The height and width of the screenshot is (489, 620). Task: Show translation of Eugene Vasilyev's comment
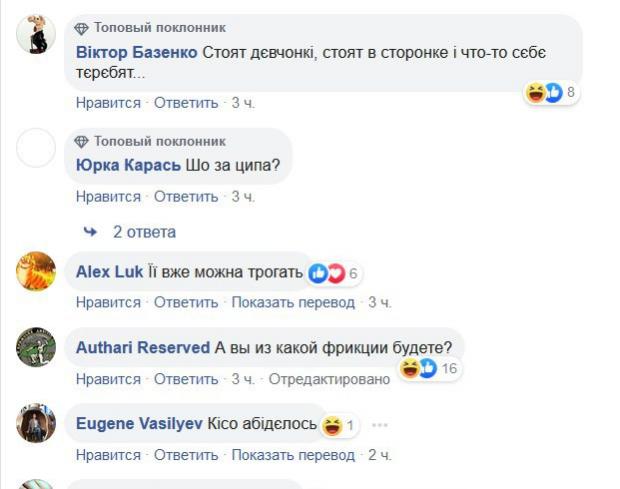(x=293, y=455)
